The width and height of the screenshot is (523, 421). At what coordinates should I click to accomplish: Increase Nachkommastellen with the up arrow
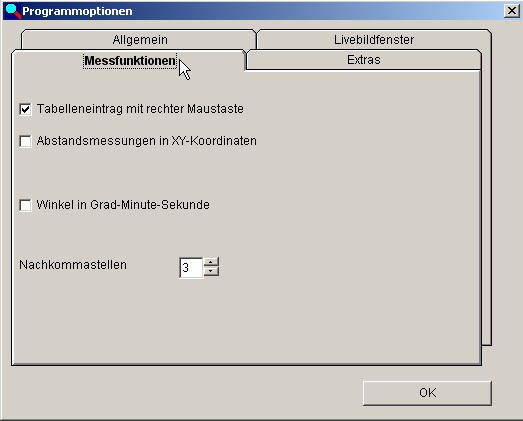[211, 262]
